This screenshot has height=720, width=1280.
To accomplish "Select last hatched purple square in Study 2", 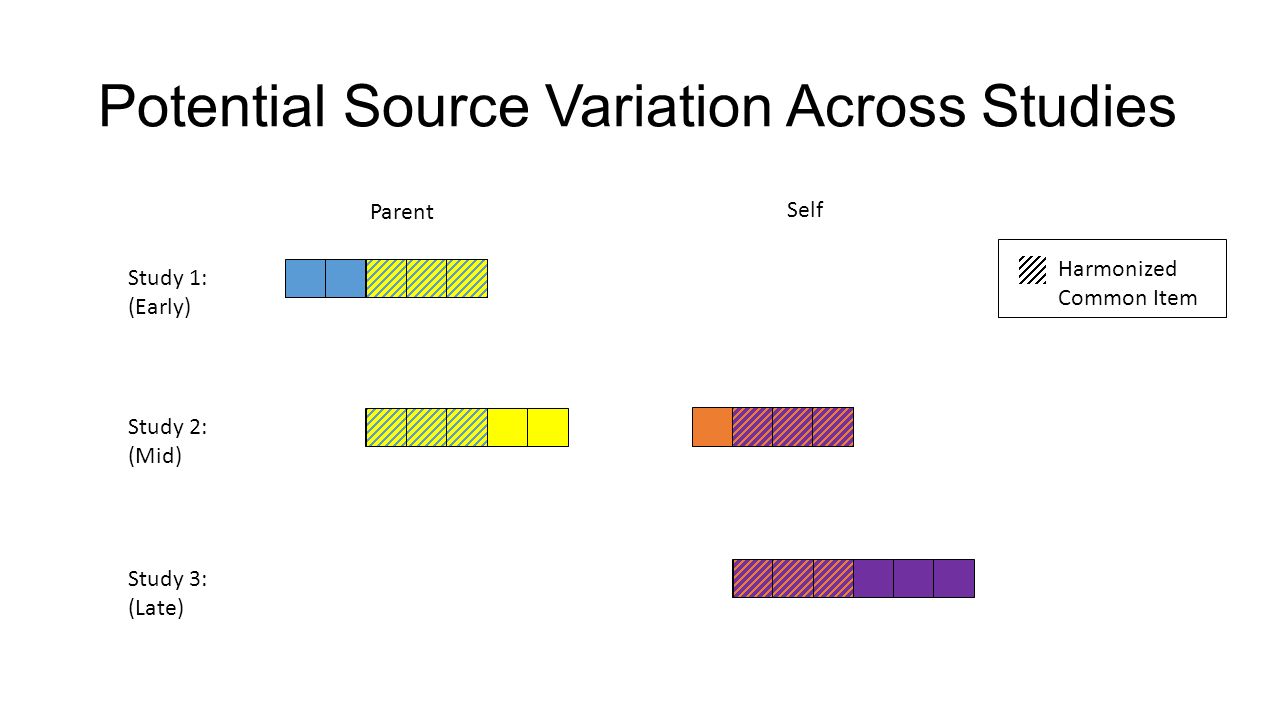I will (833, 427).
